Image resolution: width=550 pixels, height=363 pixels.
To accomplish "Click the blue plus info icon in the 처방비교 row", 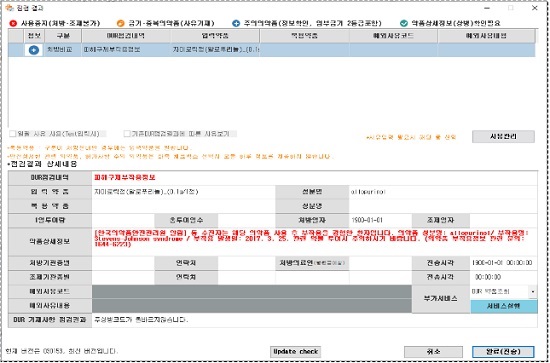I will (x=34, y=50).
